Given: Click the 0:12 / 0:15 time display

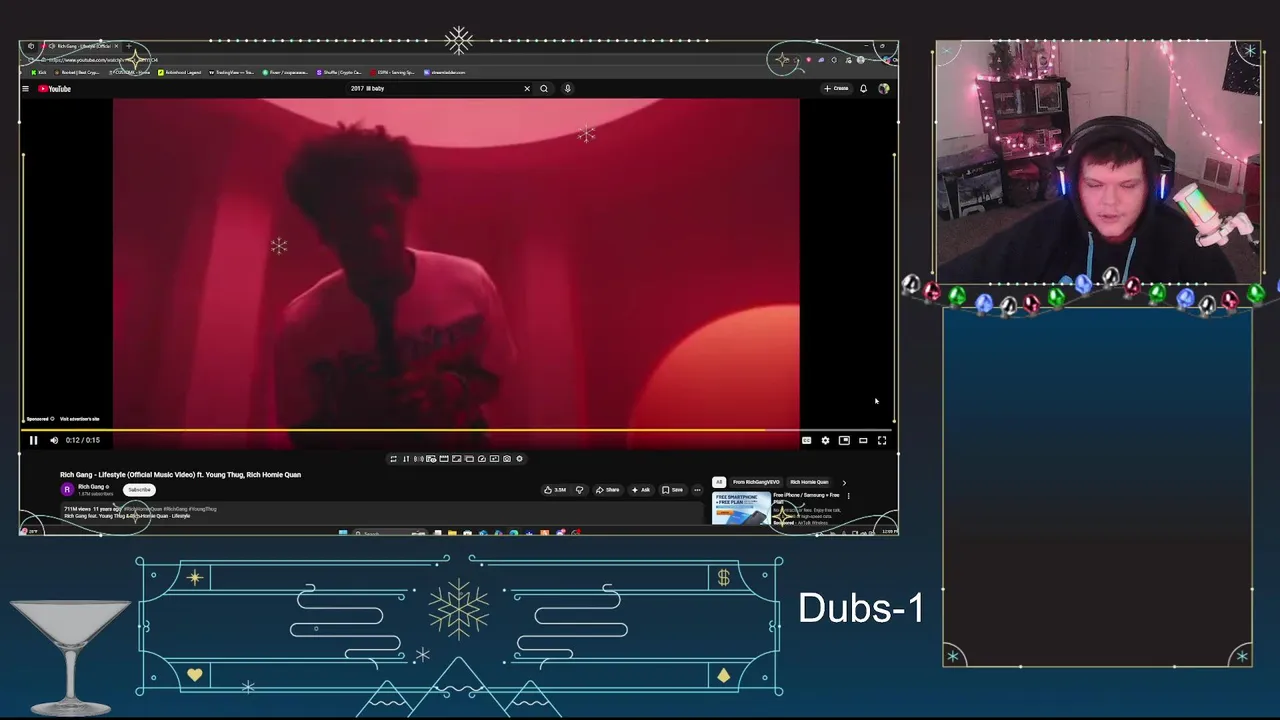Looking at the screenshot, I should tap(83, 440).
